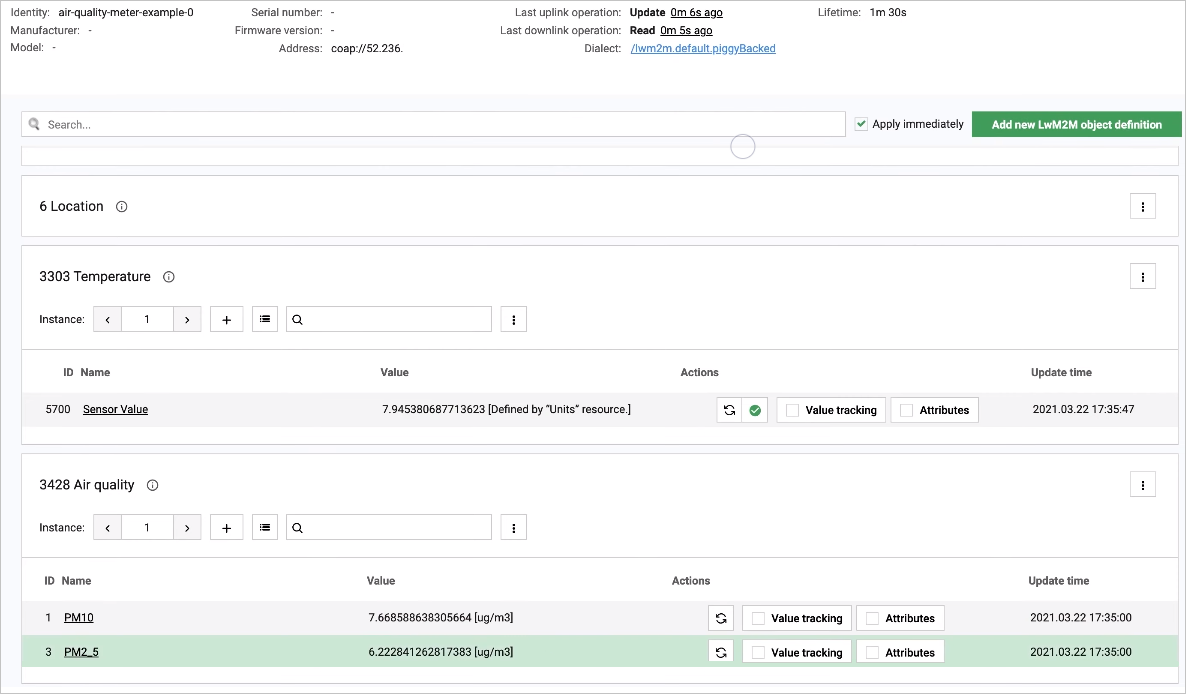The image size is (1186, 694).
Task: Click green check icon in Sensor Value row
Action: (755, 410)
